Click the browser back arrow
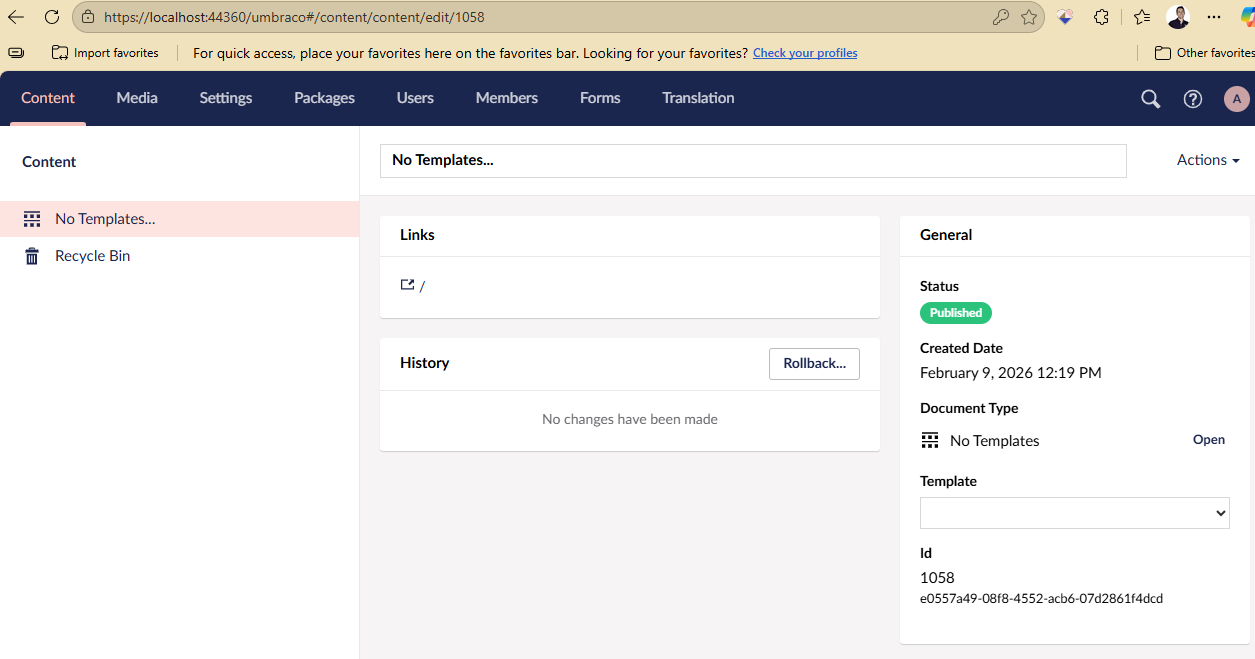This screenshot has height=659, width=1255. click(16, 17)
